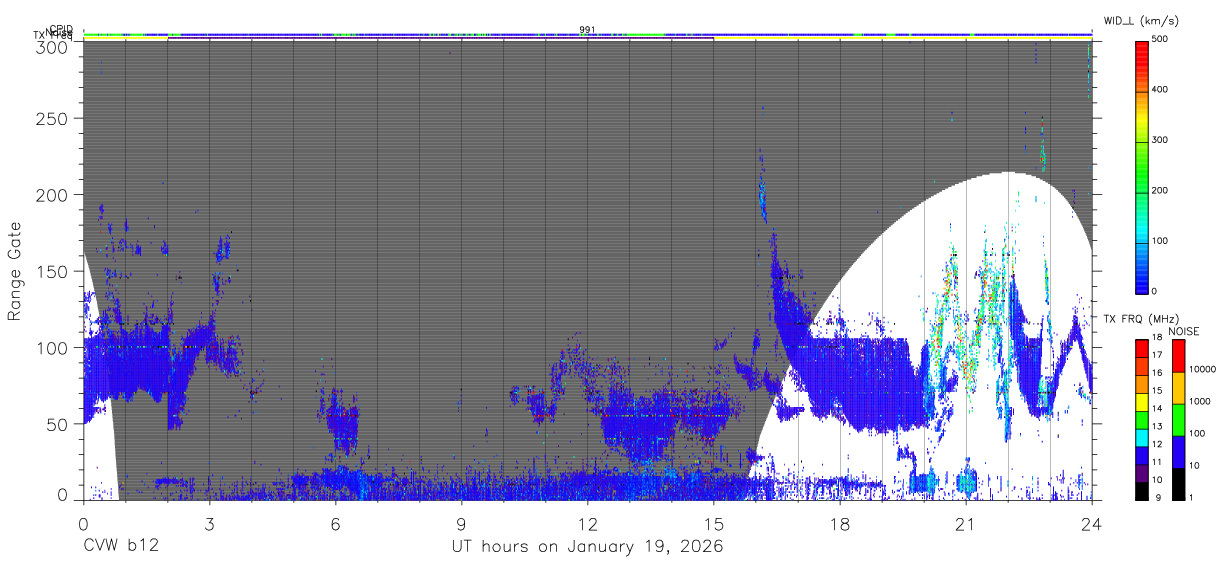Click the '24' tick on the UT hours axis
This screenshot has width=1228, height=567.
click(1091, 523)
